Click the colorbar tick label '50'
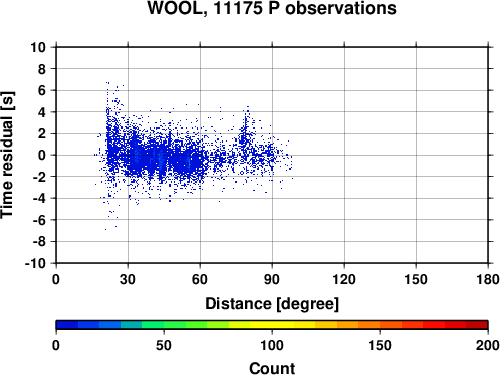Screen dimensions: 500x375 164,345
